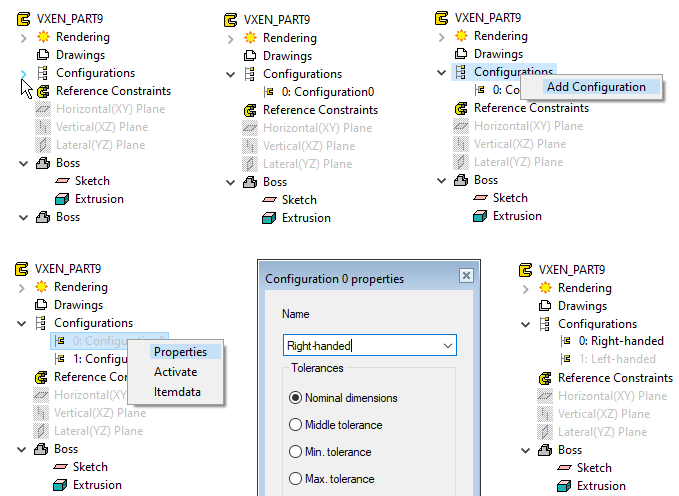This screenshot has height=496, width=679.
Task: Choose the Middle tolerance option
Action: pyautogui.click(x=295, y=424)
